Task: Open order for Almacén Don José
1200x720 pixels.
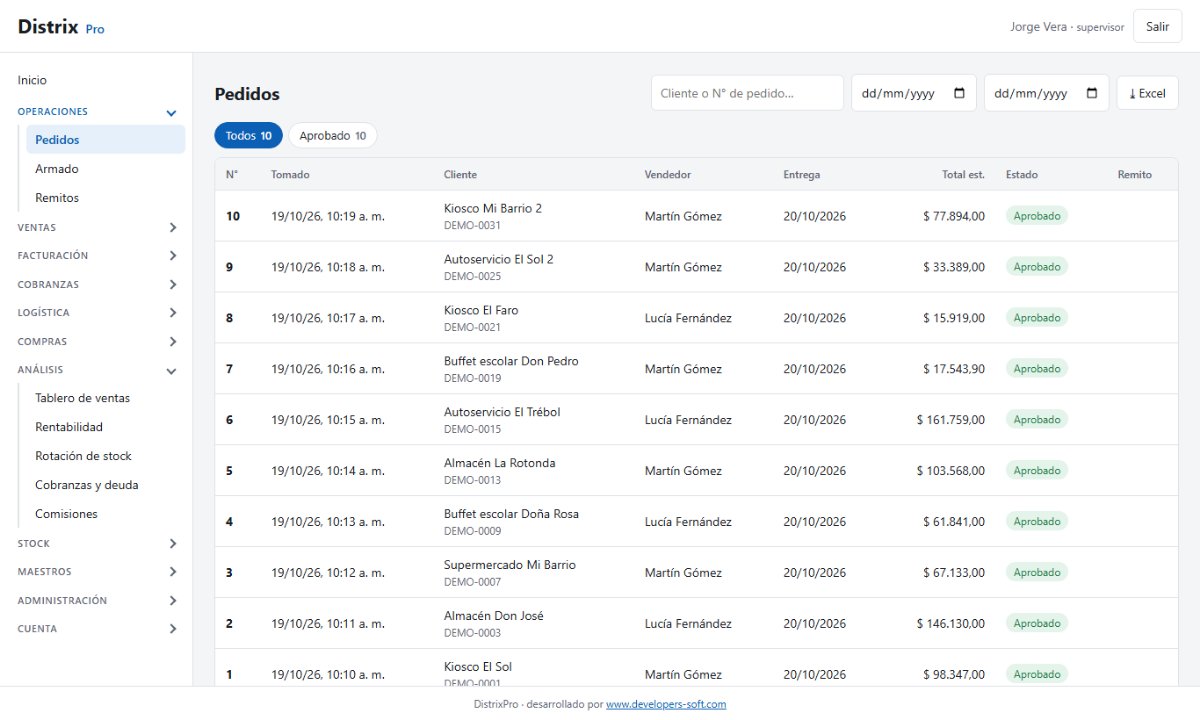Action: [696, 624]
